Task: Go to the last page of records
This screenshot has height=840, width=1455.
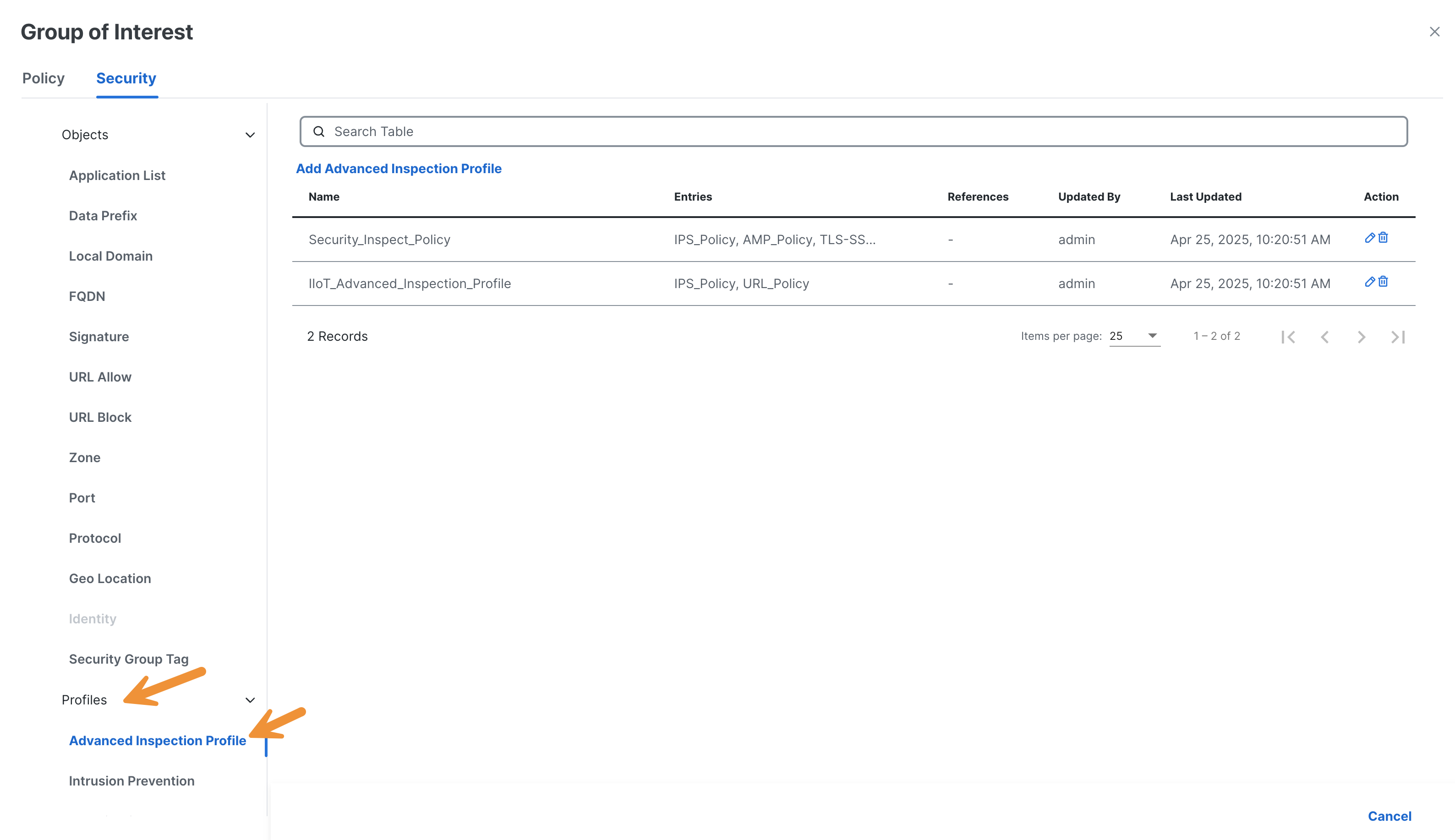Action: [x=1398, y=337]
